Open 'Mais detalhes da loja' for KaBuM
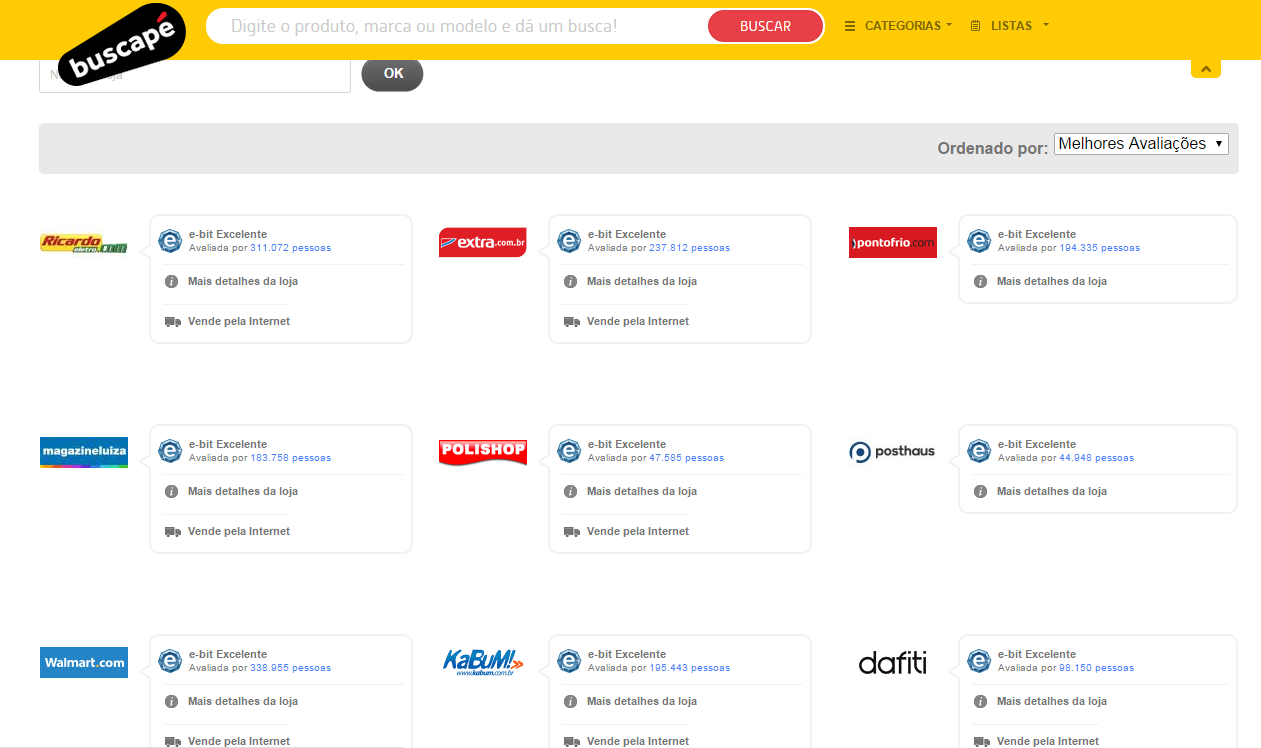This screenshot has width=1261, height=748. 642,702
